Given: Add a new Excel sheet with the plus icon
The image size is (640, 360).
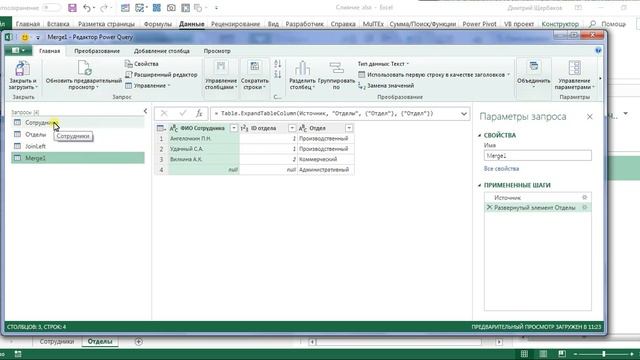Looking at the screenshot, I should (139, 342).
